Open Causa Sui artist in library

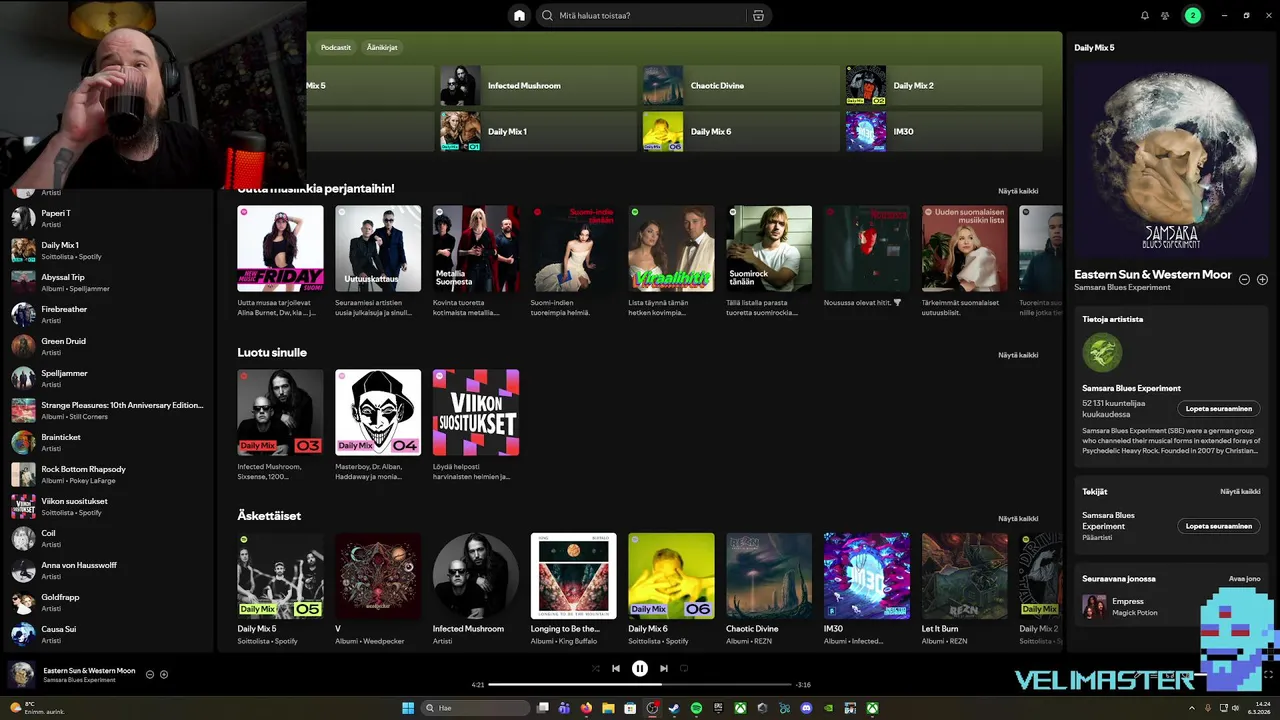click(x=108, y=634)
